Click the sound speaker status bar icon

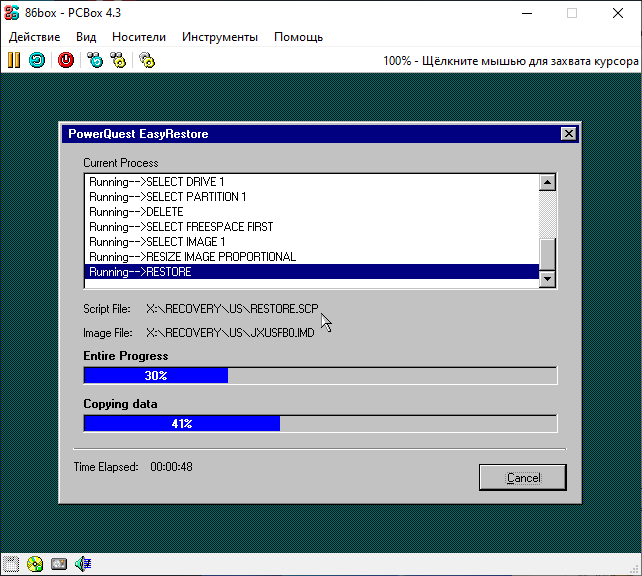pyautogui.click(x=83, y=564)
